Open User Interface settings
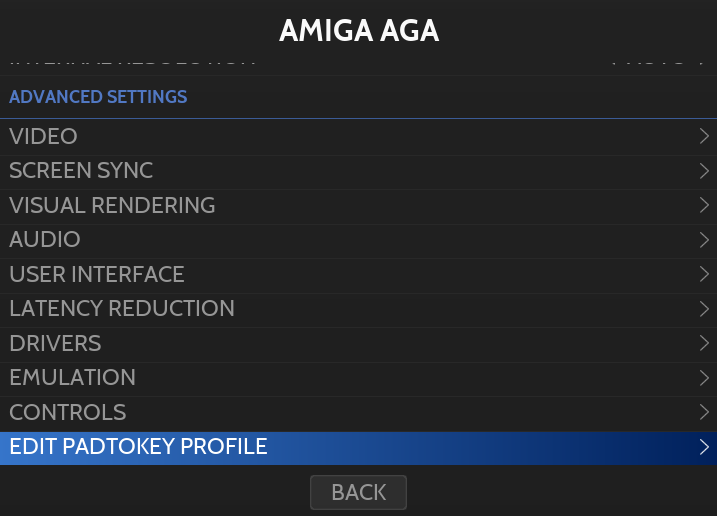This screenshot has width=717, height=516. [x=97, y=274]
